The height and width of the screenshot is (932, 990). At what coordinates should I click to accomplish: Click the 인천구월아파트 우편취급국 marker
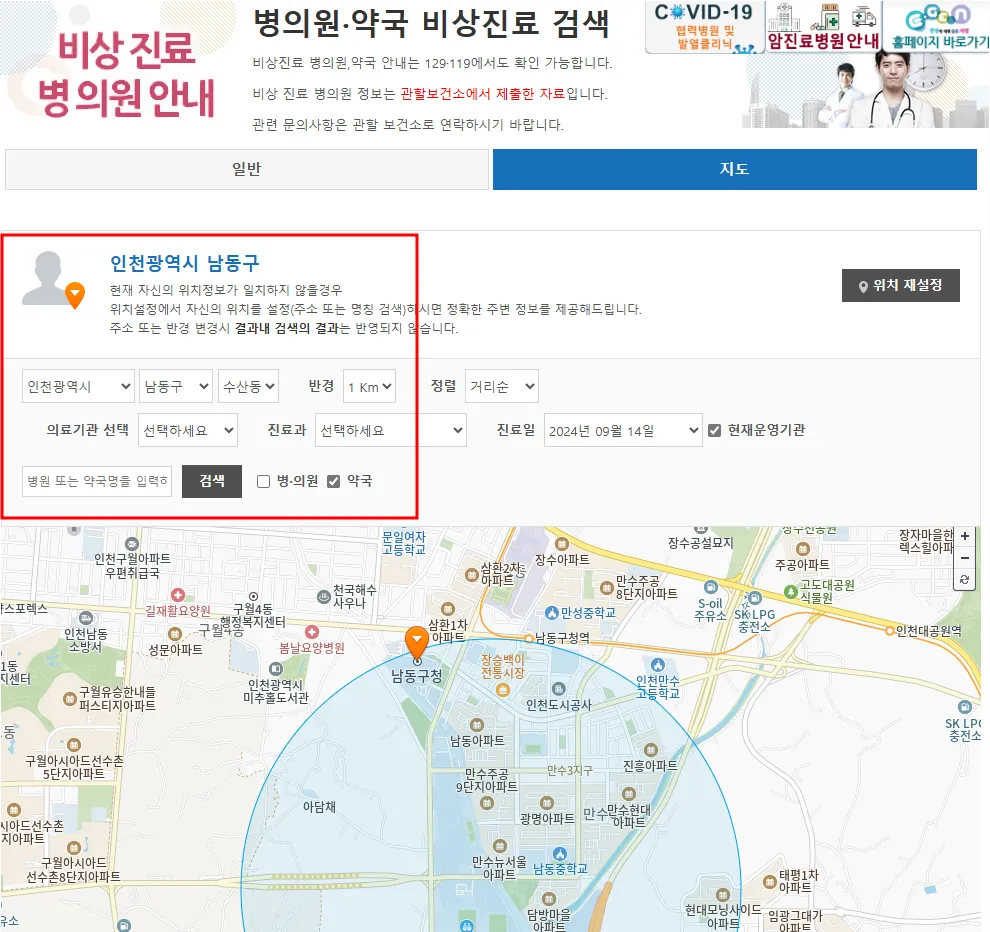(x=132, y=544)
